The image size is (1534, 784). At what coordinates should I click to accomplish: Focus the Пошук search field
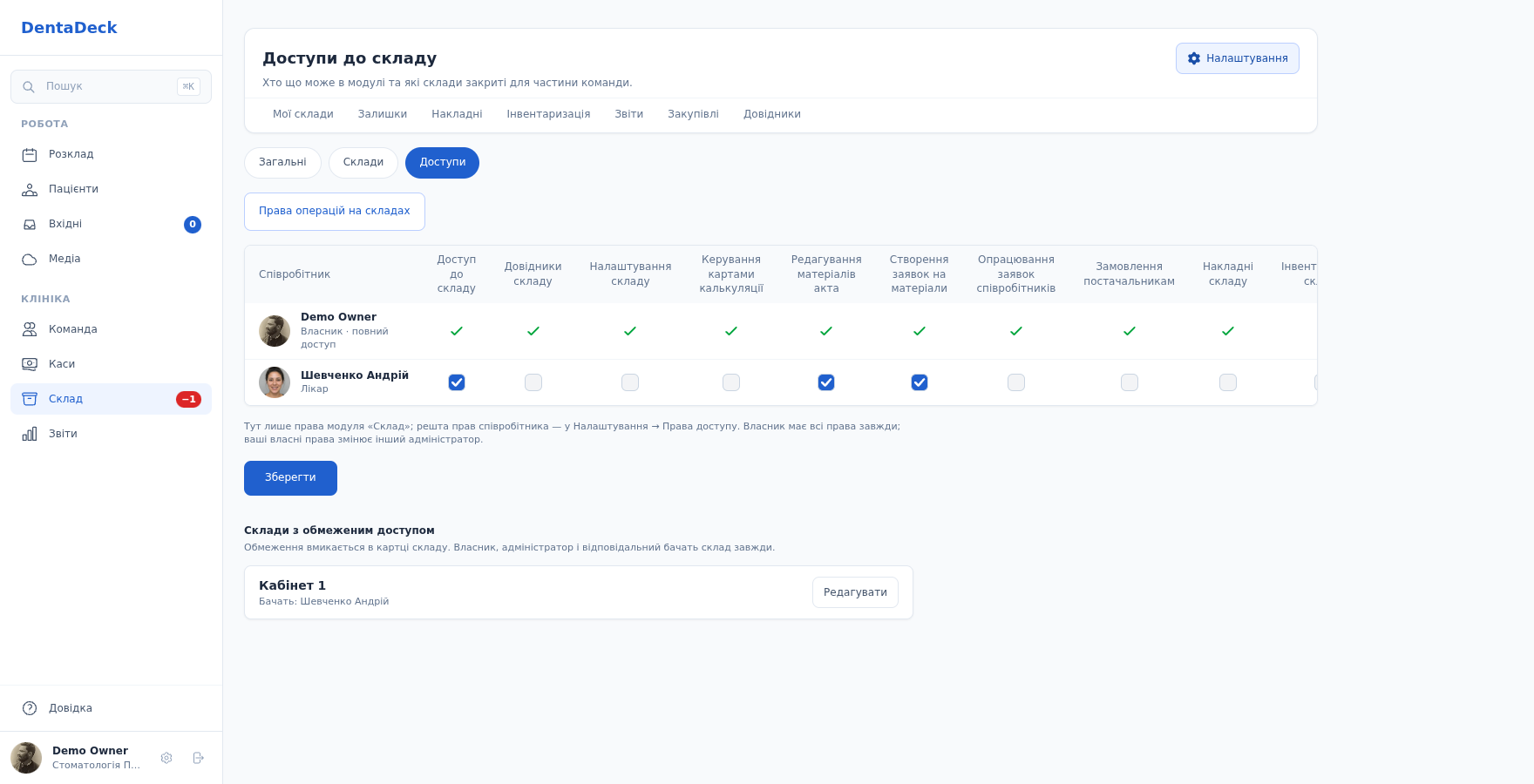111,87
